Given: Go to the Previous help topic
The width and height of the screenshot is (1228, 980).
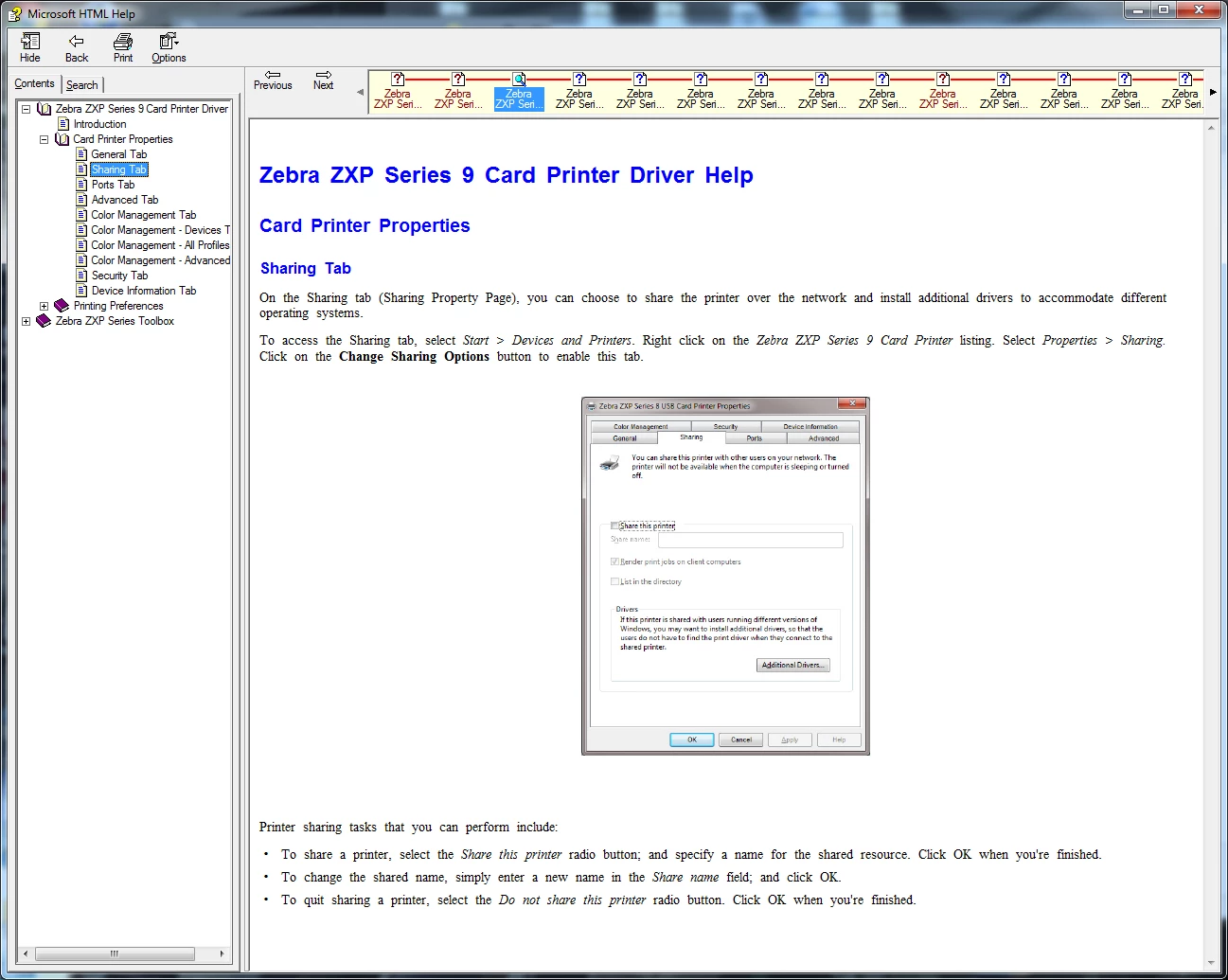Looking at the screenshot, I should coord(273,80).
